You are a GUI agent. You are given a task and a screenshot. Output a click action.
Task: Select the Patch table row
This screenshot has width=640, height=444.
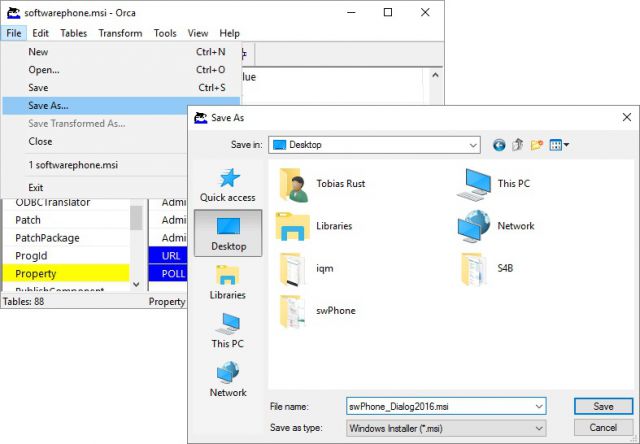coord(66,220)
